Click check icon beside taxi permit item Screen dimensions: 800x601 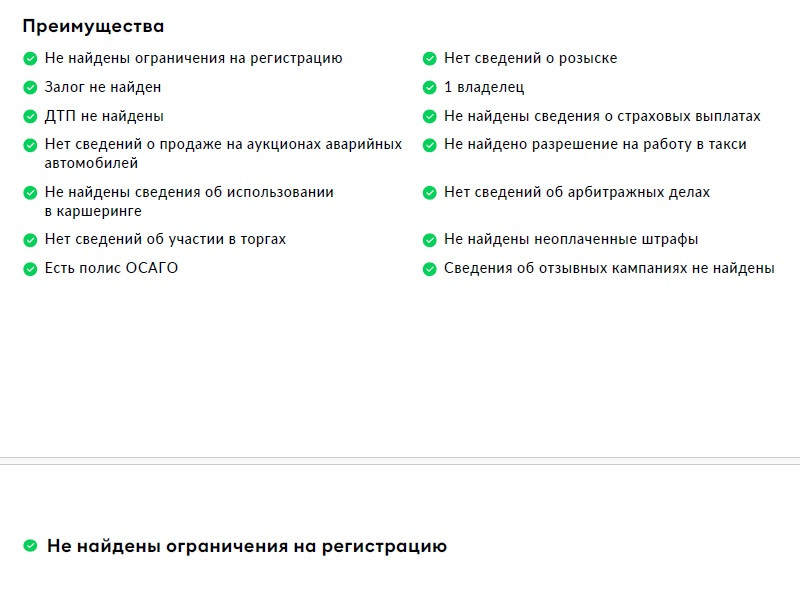point(430,145)
